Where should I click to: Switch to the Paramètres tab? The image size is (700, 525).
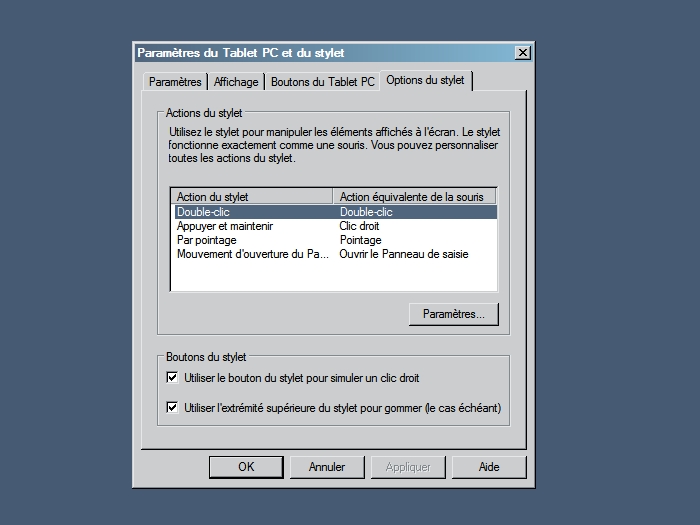click(x=175, y=82)
